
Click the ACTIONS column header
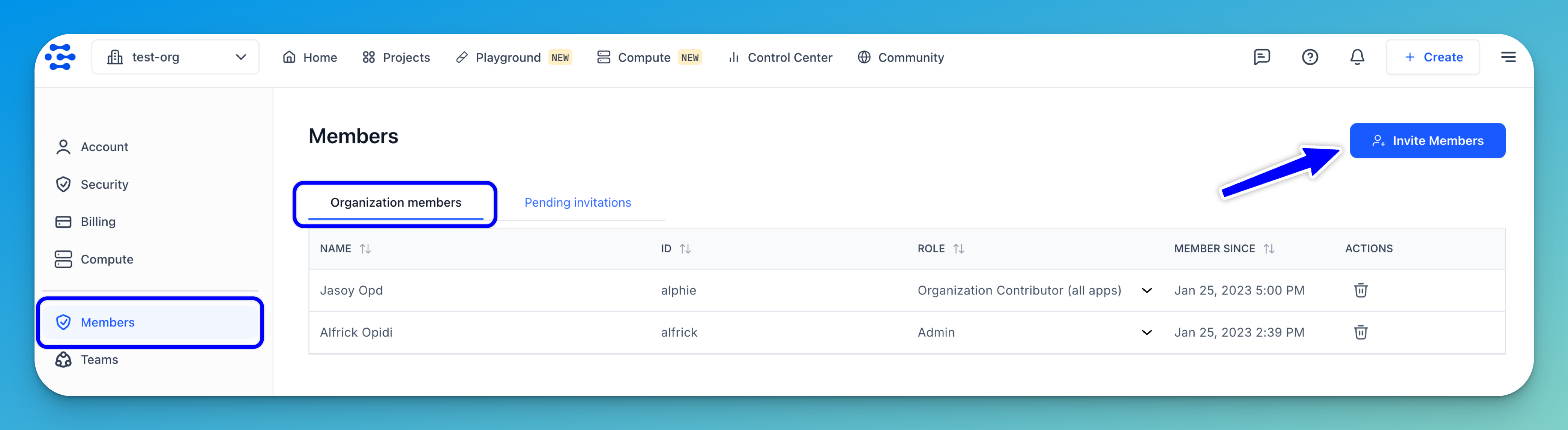tap(1369, 248)
